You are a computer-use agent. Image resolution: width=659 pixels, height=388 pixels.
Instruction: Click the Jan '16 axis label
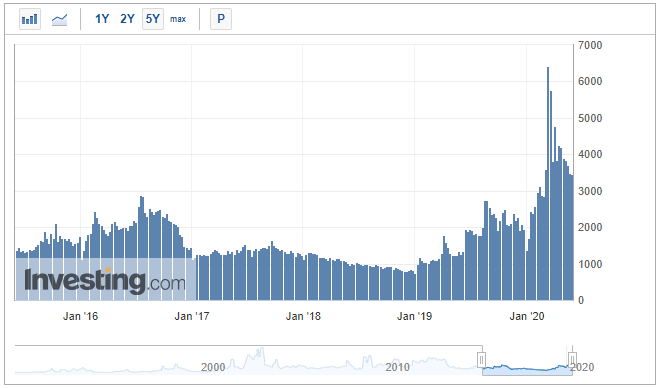click(80, 316)
